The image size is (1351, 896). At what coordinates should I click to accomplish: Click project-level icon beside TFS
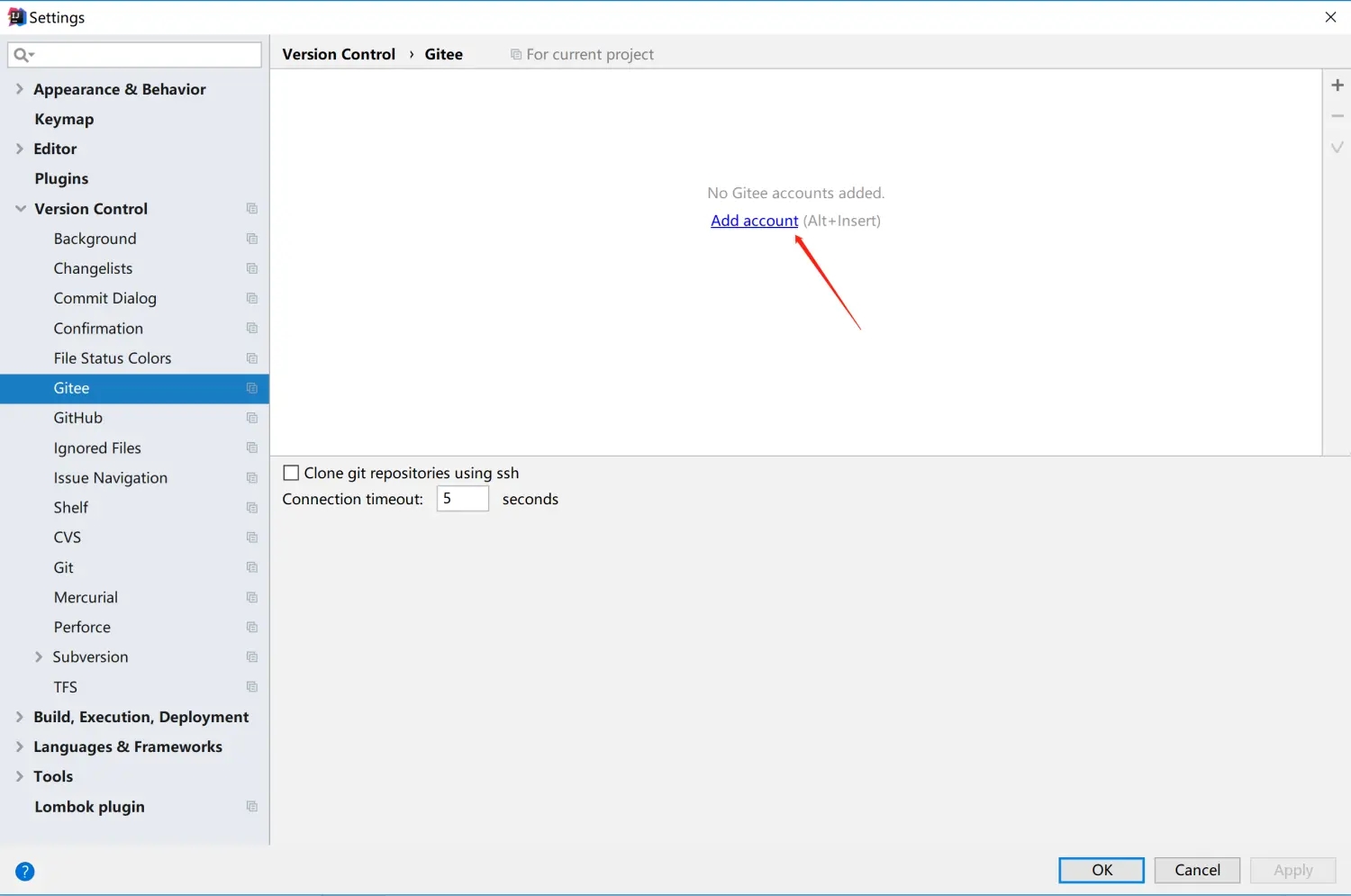pos(252,687)
